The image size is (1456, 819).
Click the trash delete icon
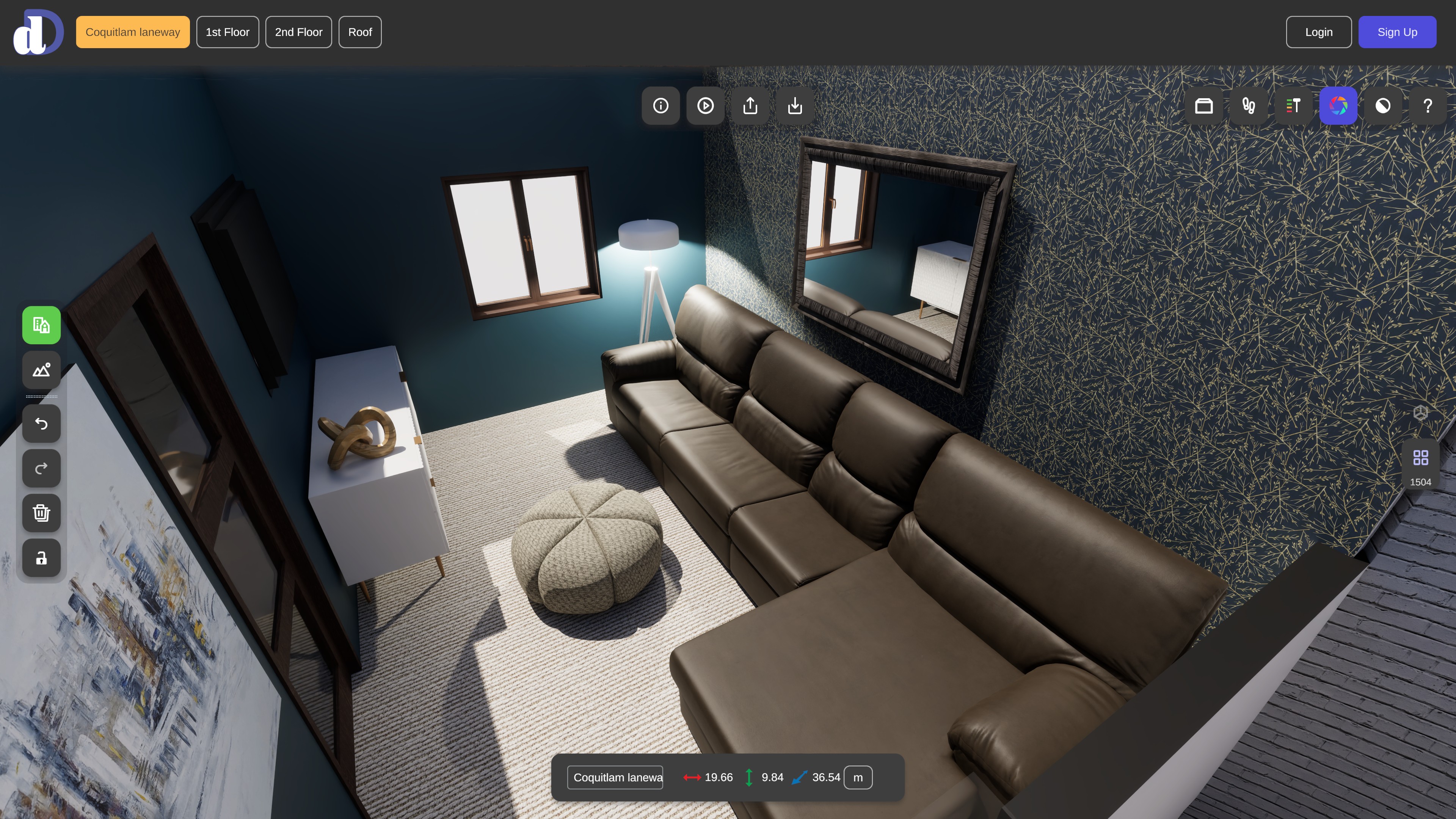pos(41,513)
